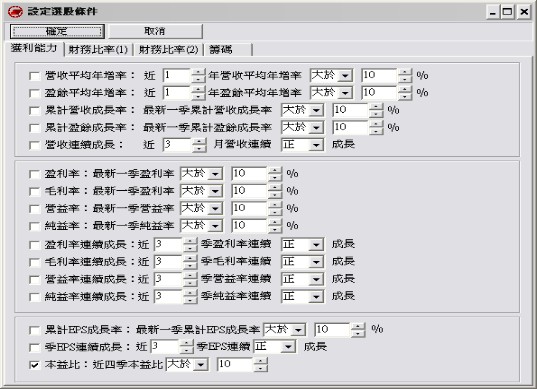Open the 正 dropdown for 季盈利率連續
The height and width of the screenshot is (389, 537).
[x=302, y=245]
